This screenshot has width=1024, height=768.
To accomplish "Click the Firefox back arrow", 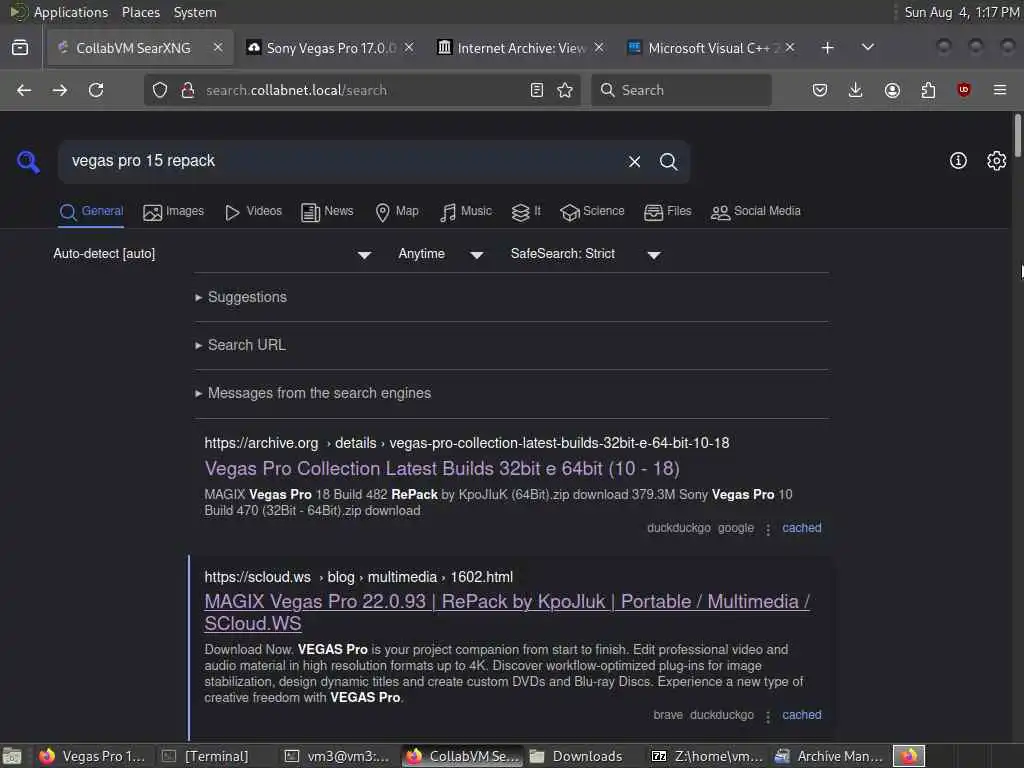I will coord(24,90).
